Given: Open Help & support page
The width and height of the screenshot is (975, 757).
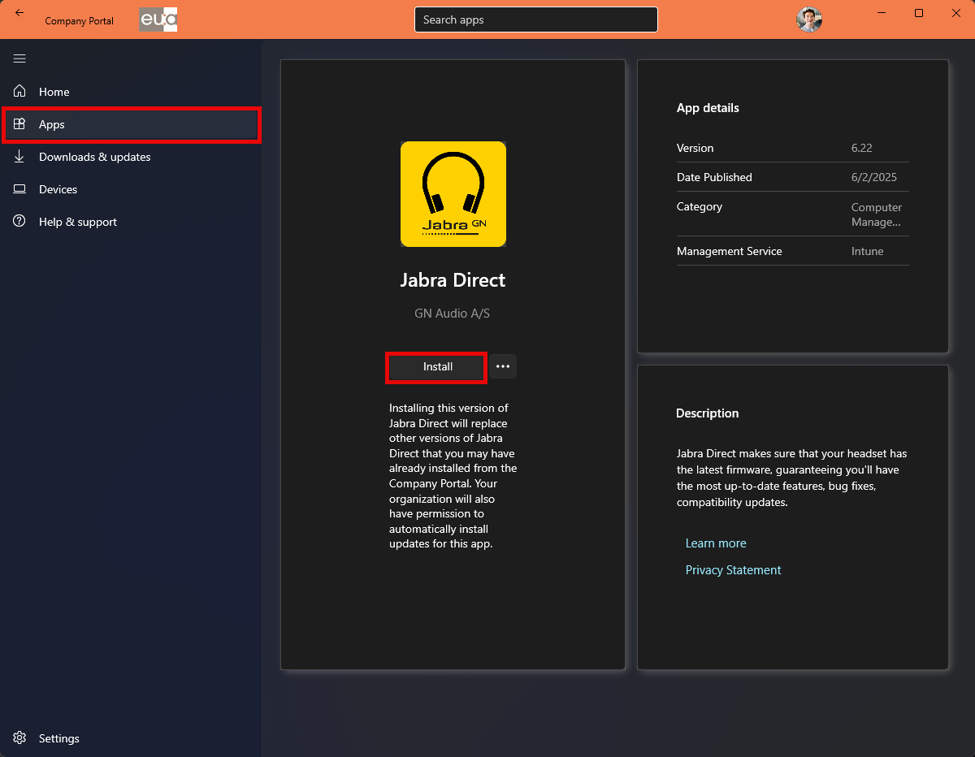Looking at the screenshot, I should click(131, 221).
